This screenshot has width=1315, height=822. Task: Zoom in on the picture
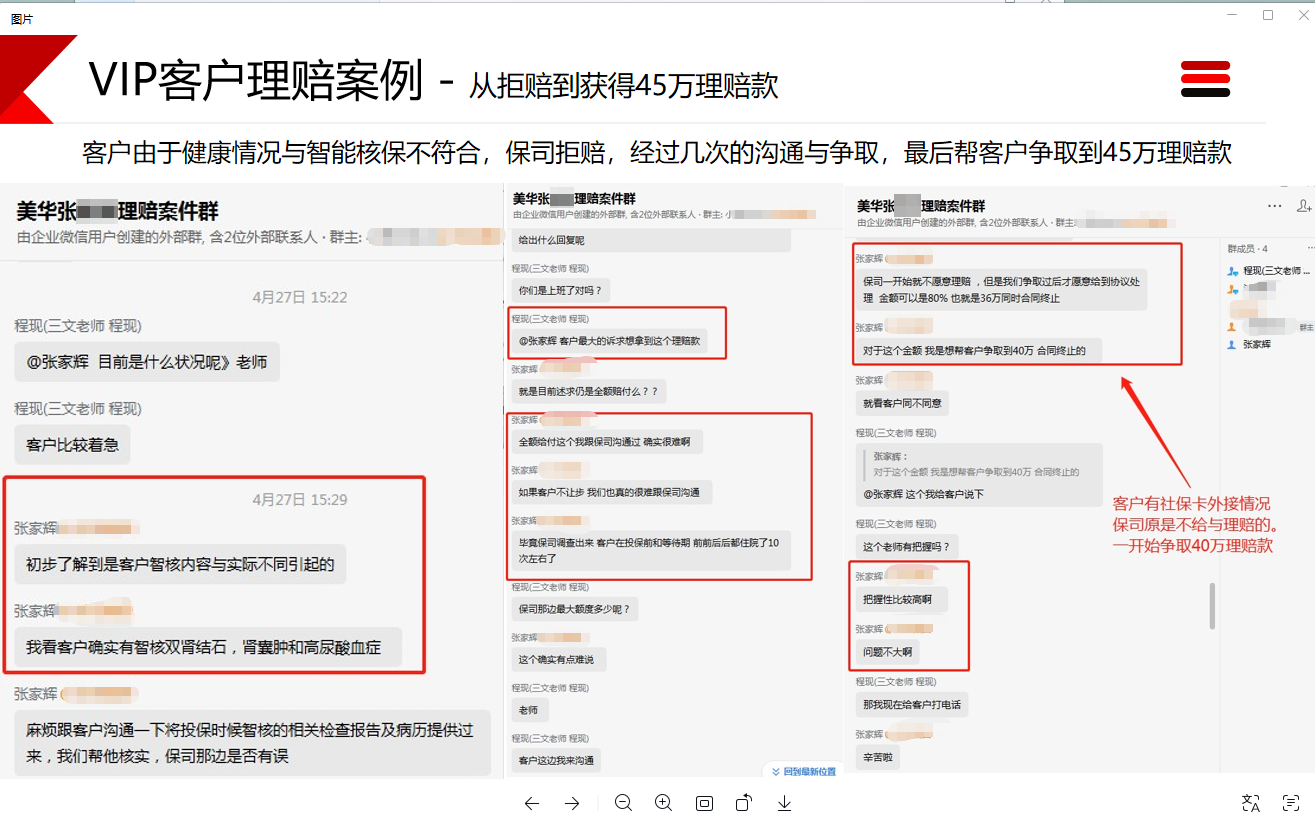point(663,803)
